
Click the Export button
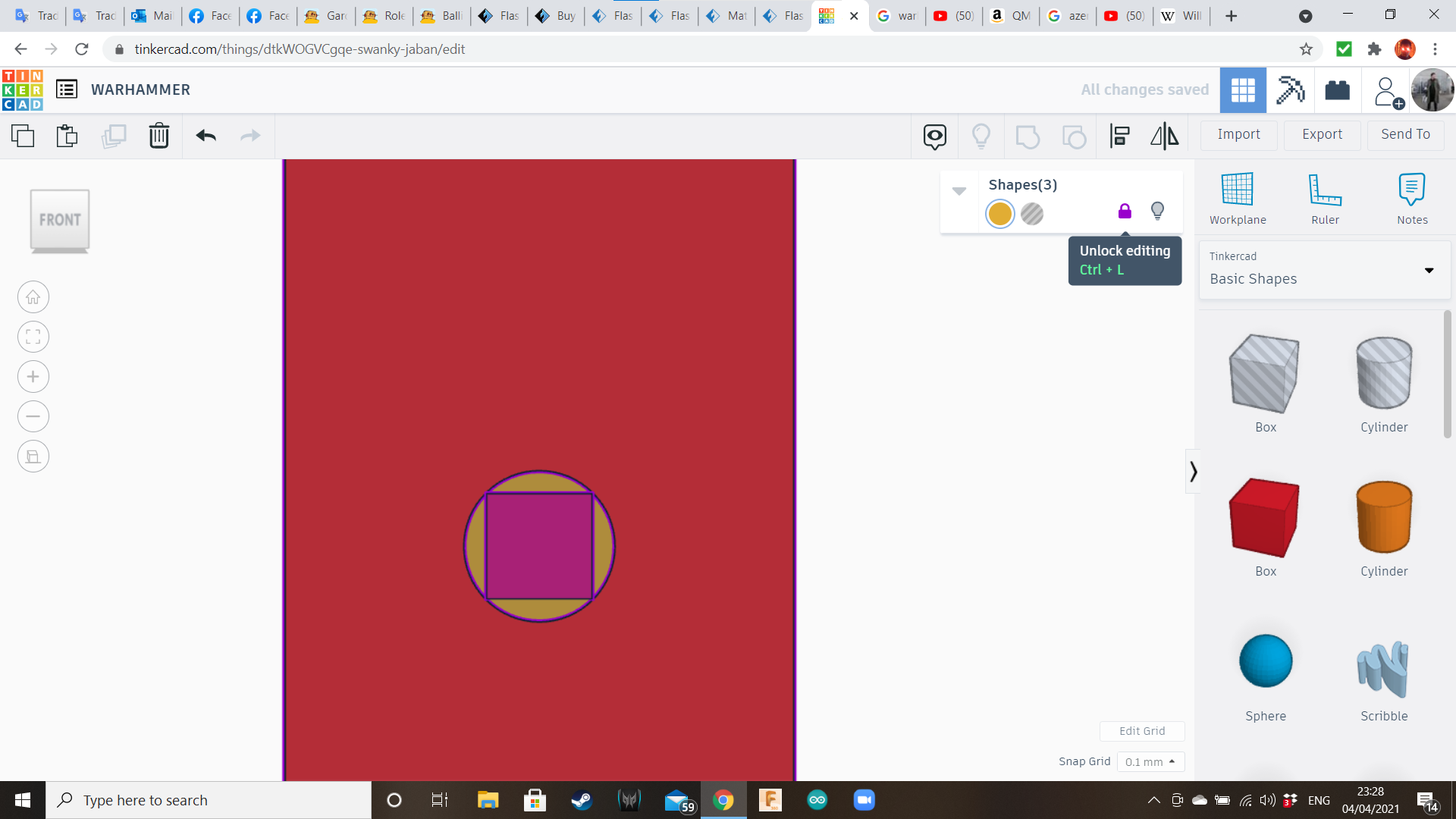1322,134
